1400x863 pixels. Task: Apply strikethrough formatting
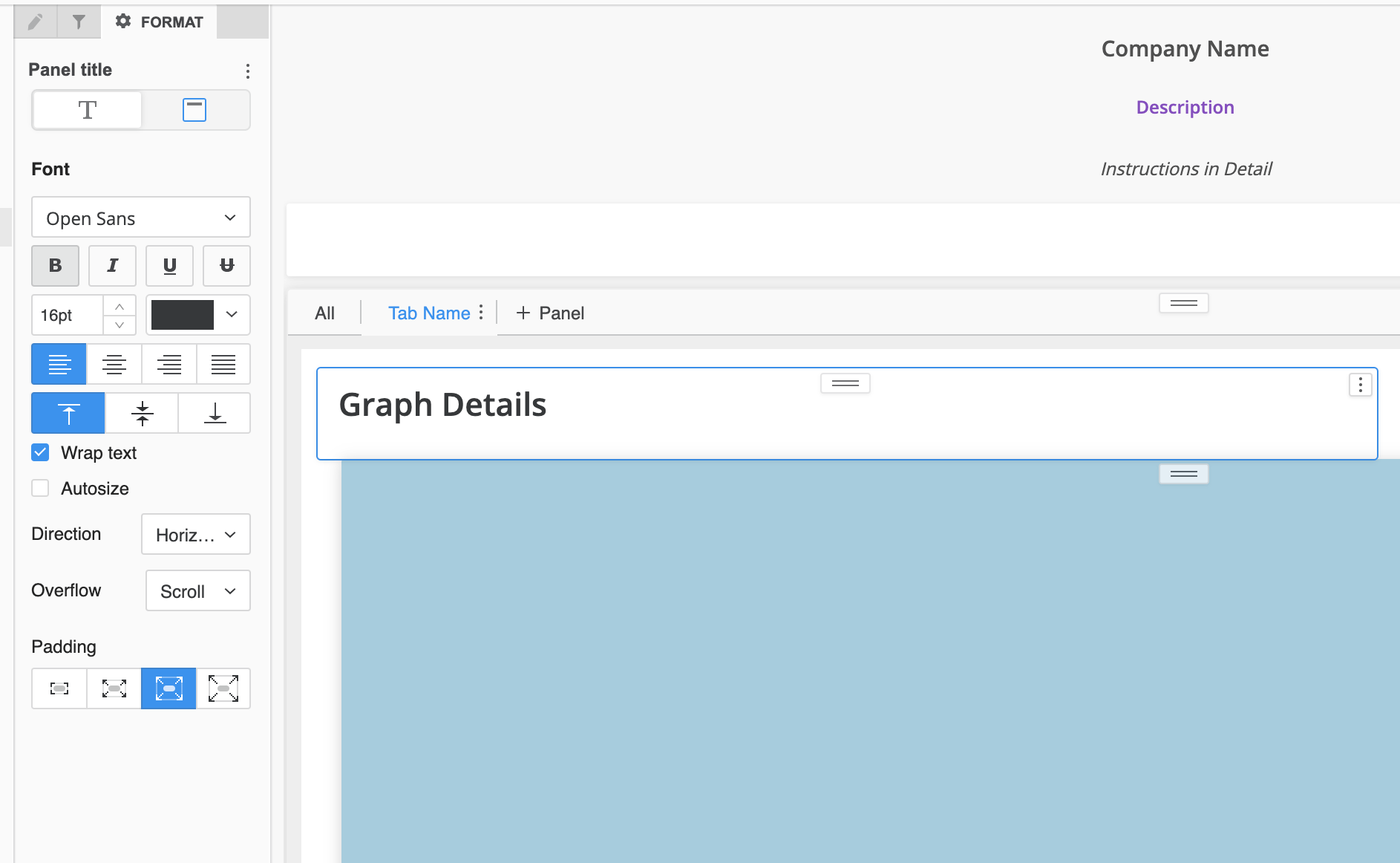pyautogui.click(x=226, y=265)
